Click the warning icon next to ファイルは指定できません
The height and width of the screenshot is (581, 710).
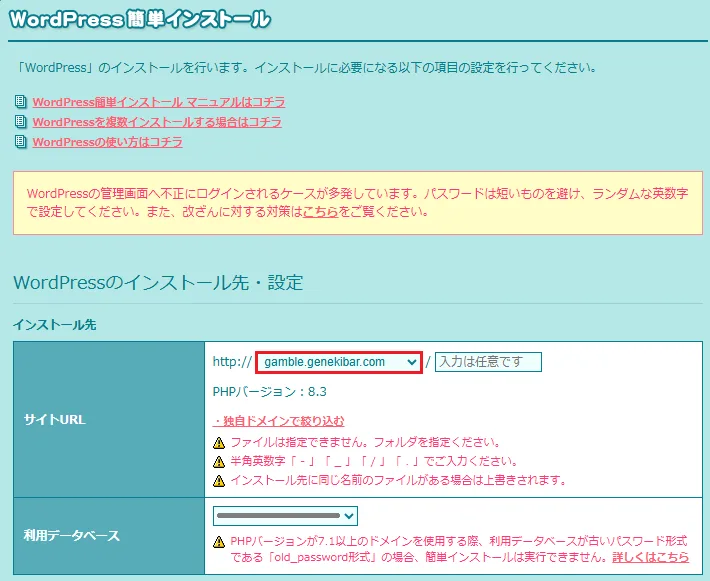tap(219, 442)
